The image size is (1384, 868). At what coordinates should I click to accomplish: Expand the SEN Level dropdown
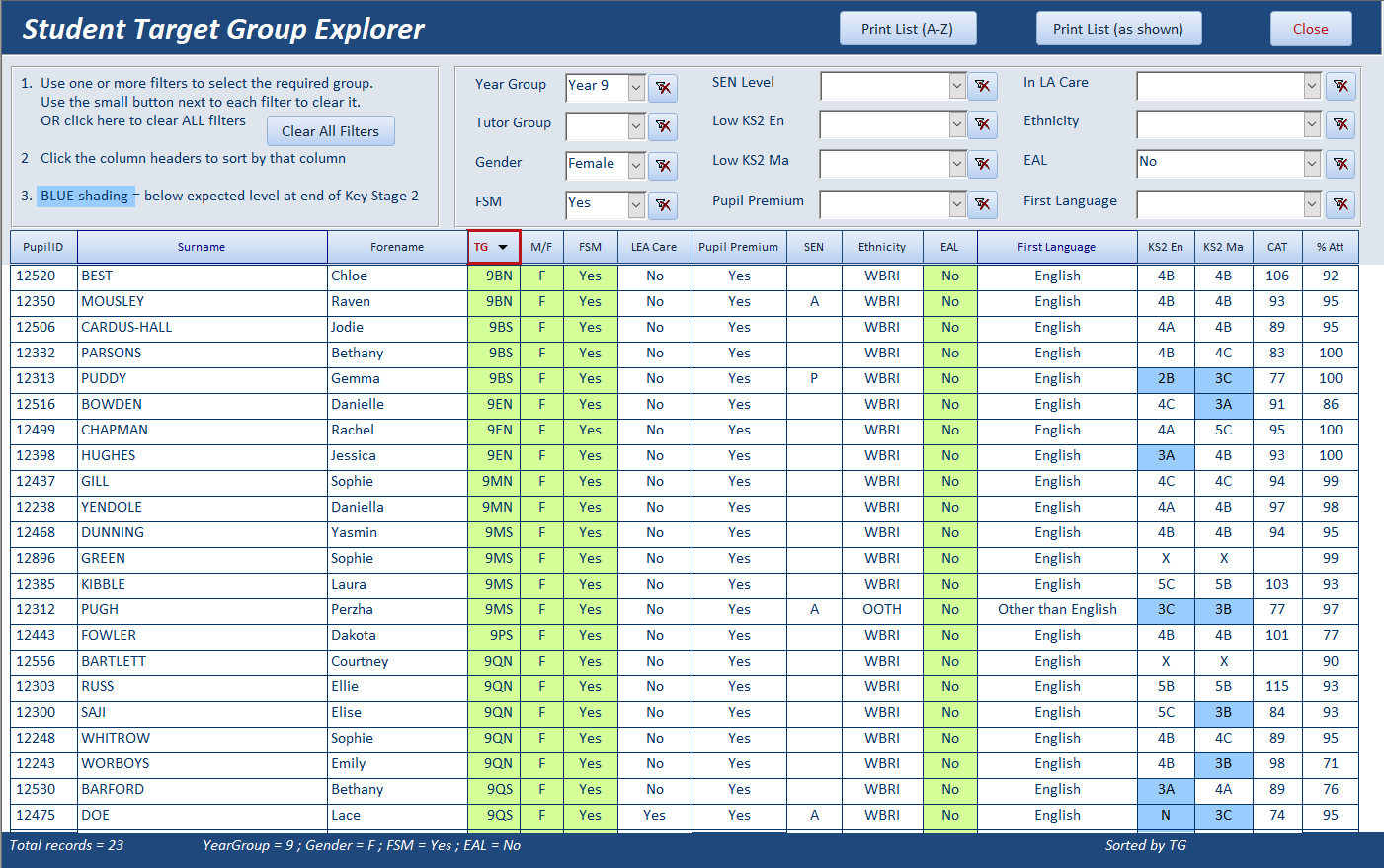(956, 86)
